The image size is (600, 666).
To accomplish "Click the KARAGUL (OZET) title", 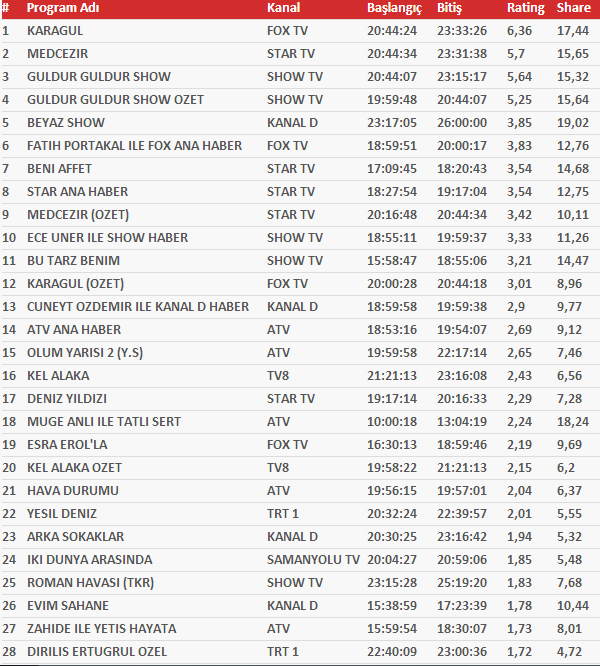I will click(76, 283).
